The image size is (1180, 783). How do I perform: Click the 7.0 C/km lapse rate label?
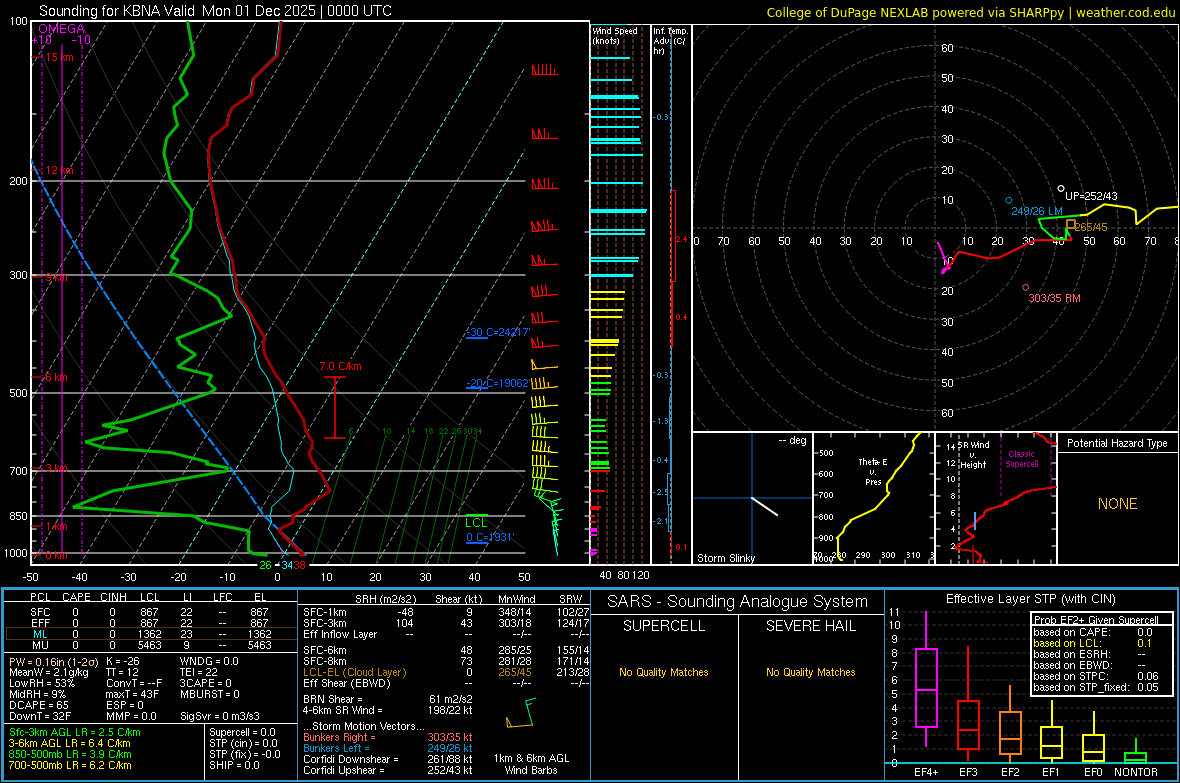(340, 366)
